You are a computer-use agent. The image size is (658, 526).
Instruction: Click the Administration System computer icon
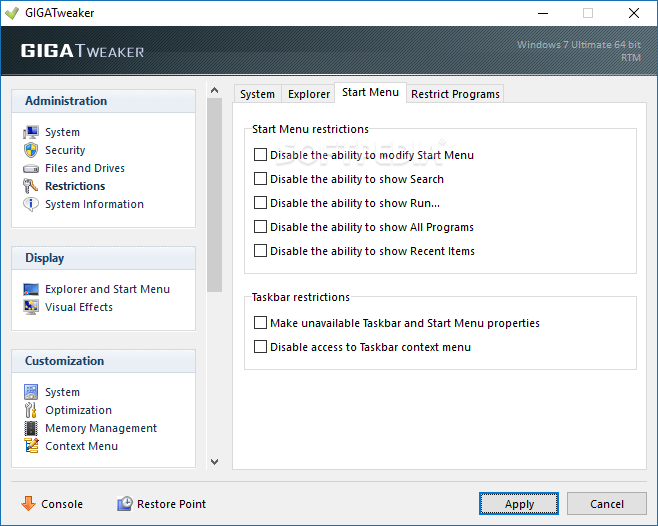pos(31,132)
